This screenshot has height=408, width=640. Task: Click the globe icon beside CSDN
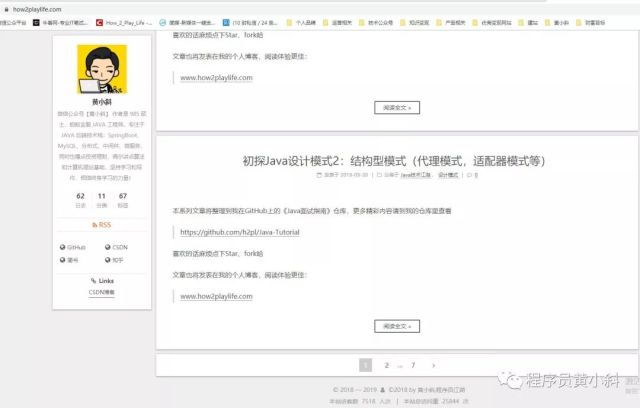[108, 247]
